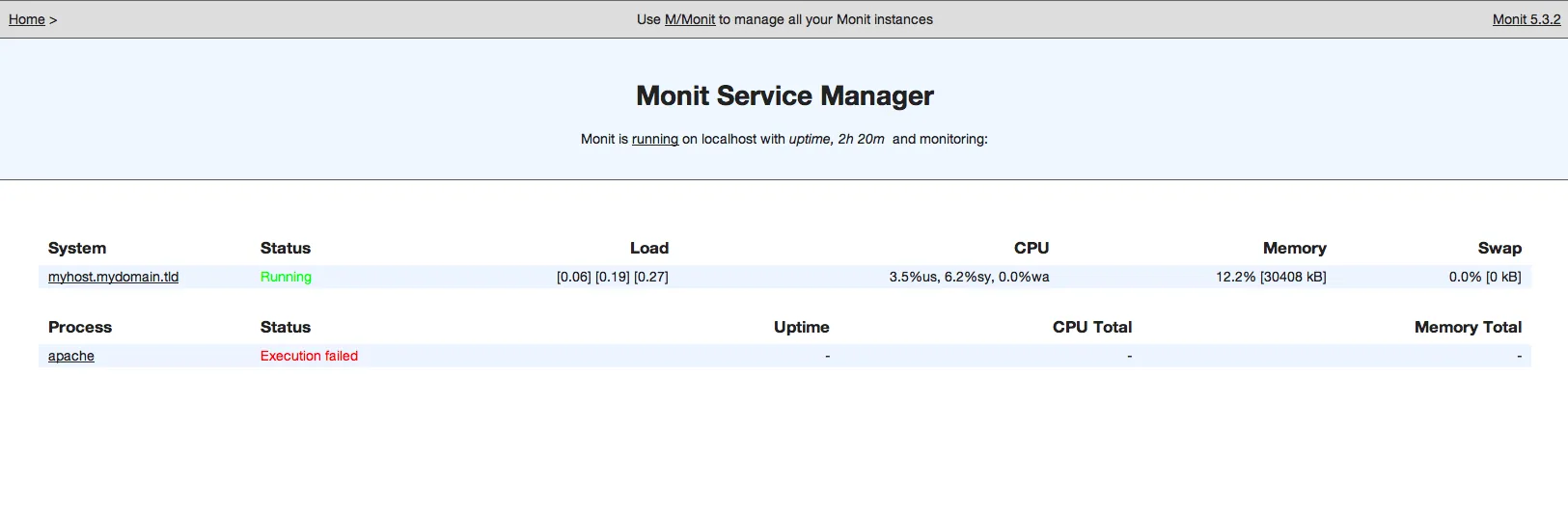Select the CPU Total column header

1091,327
